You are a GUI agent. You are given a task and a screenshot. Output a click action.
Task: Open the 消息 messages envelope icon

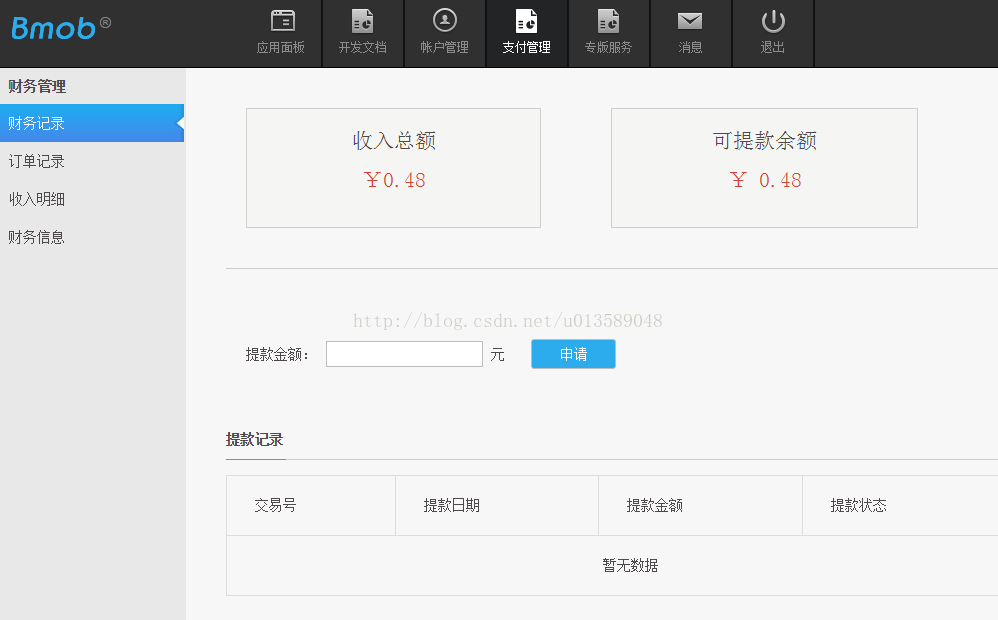point(690,33)
